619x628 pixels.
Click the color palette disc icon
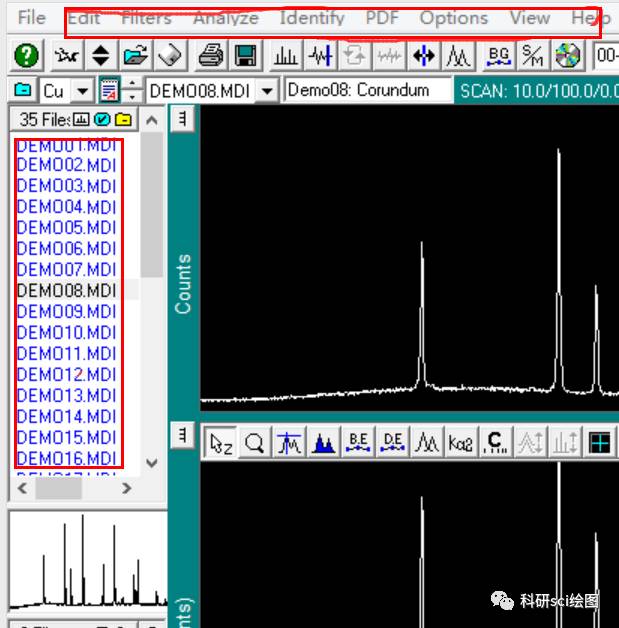568,56
